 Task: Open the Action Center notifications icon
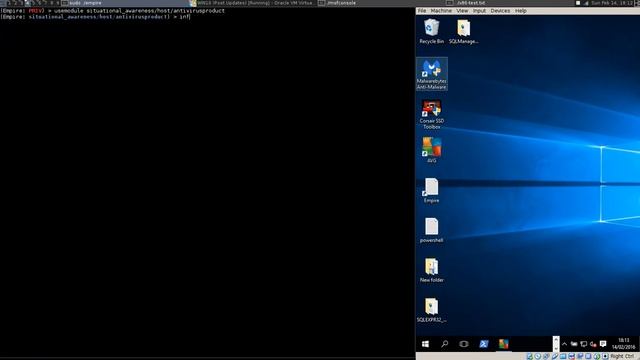[x=603, y=344]
